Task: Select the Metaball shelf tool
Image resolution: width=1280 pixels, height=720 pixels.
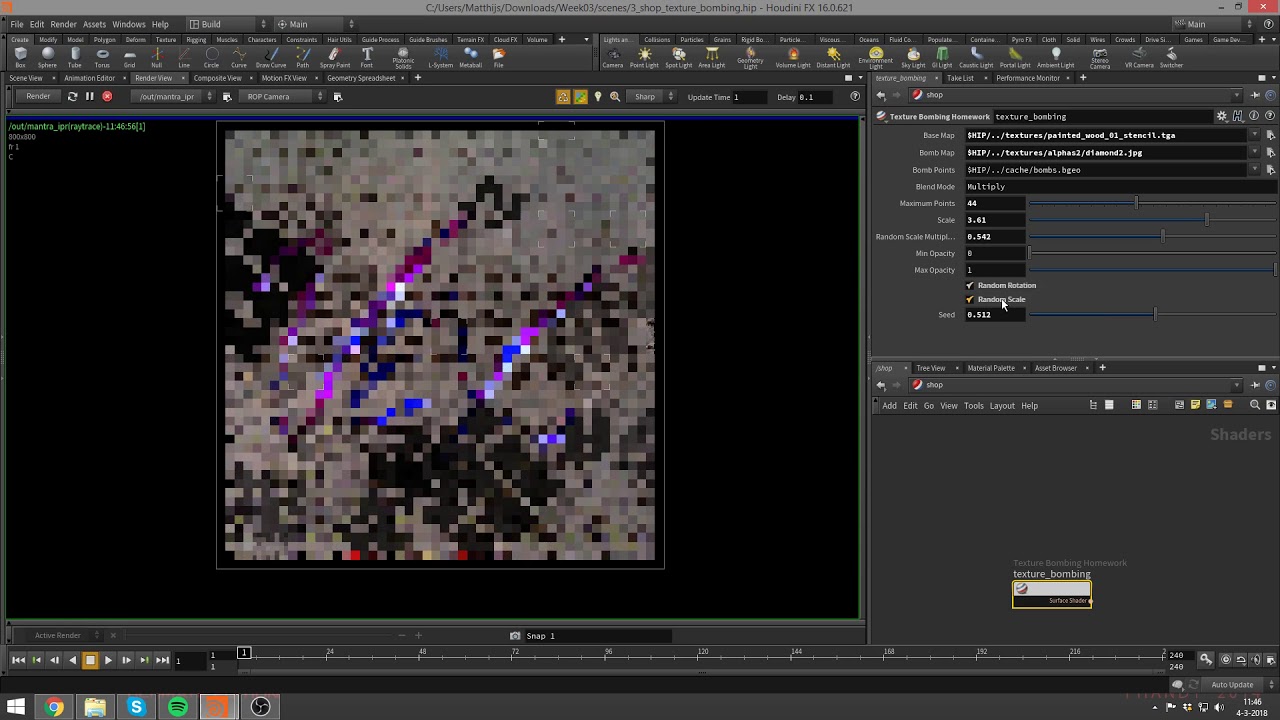Action: pyautogui.click(x=470, y=58)
